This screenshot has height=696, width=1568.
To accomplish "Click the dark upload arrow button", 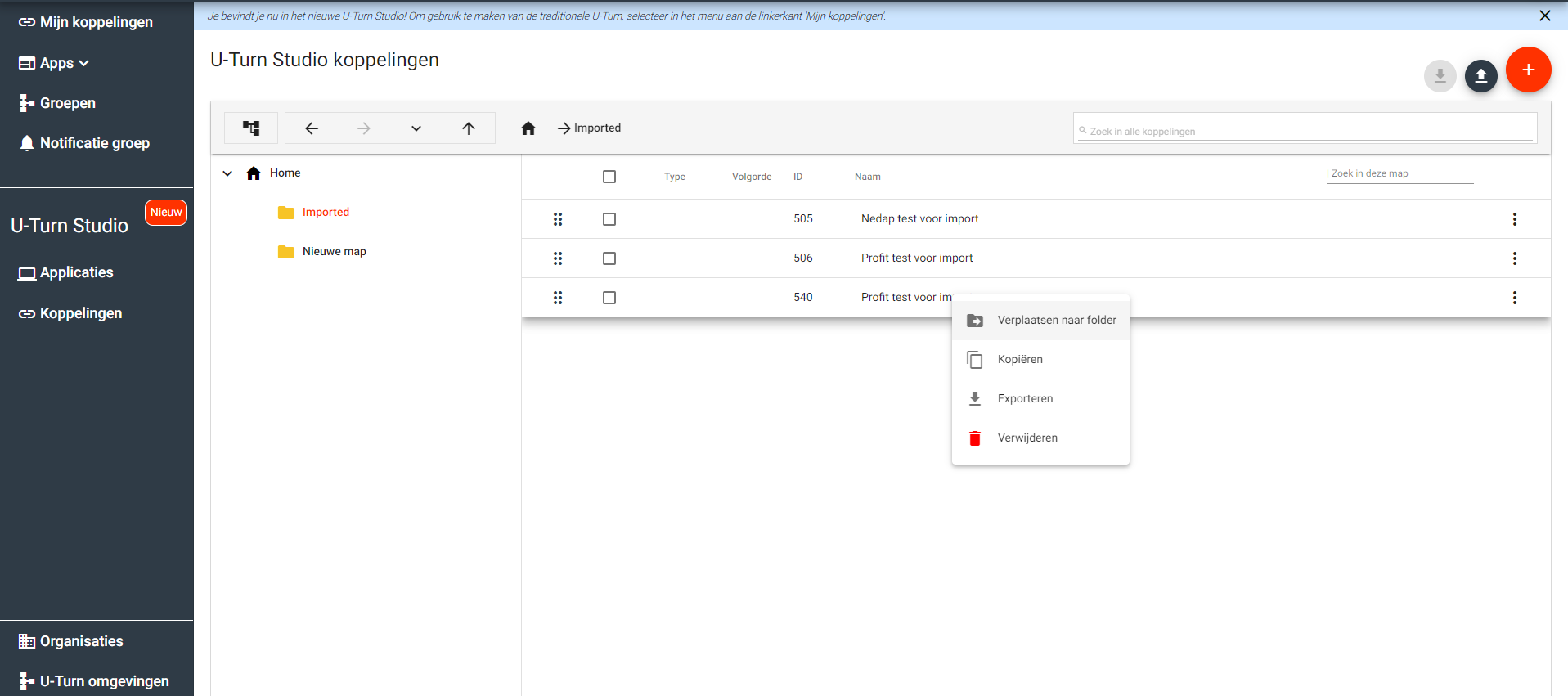I will coord(1480,76).
